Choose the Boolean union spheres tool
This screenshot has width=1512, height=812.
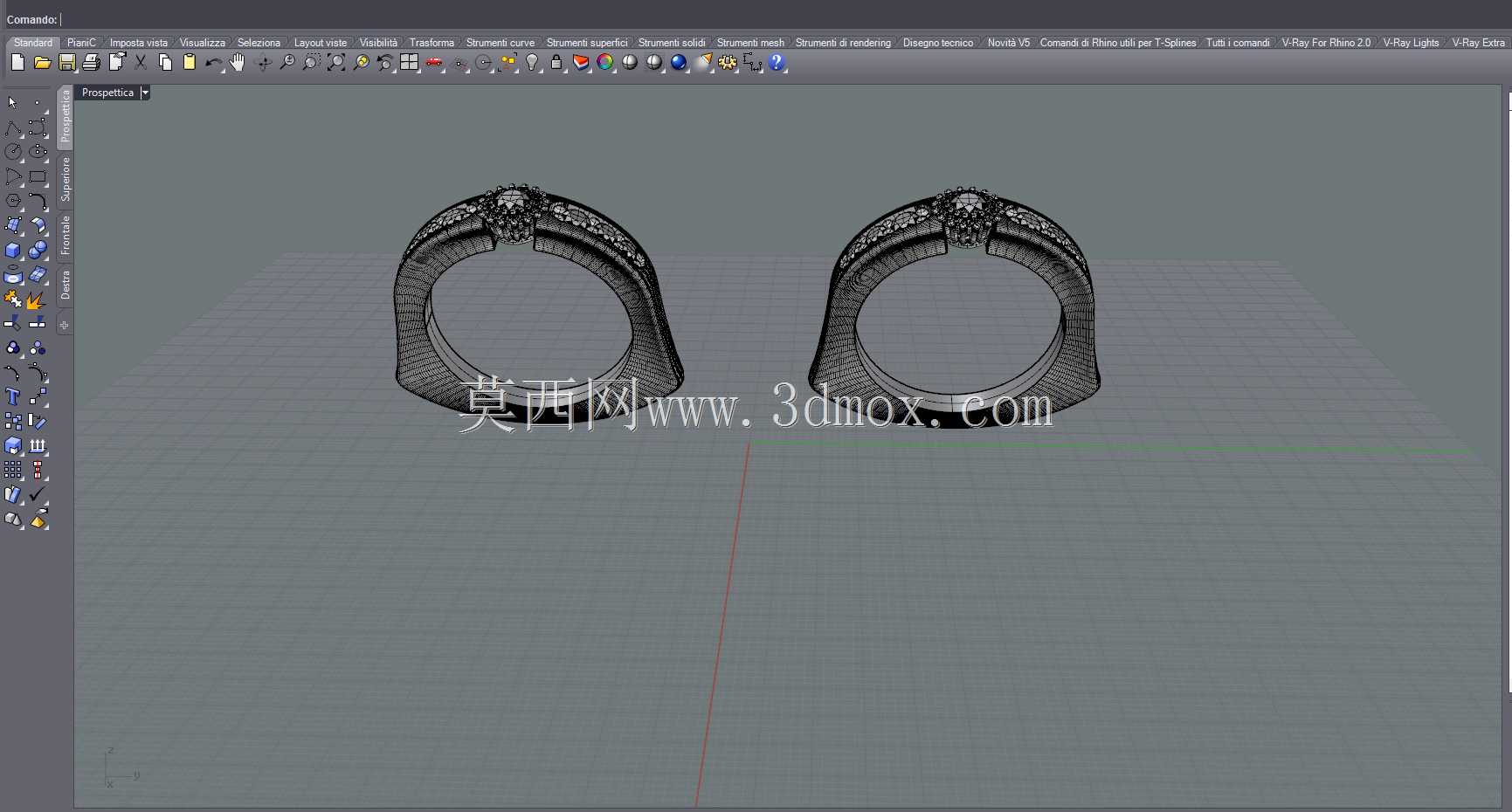pos(38,250)
